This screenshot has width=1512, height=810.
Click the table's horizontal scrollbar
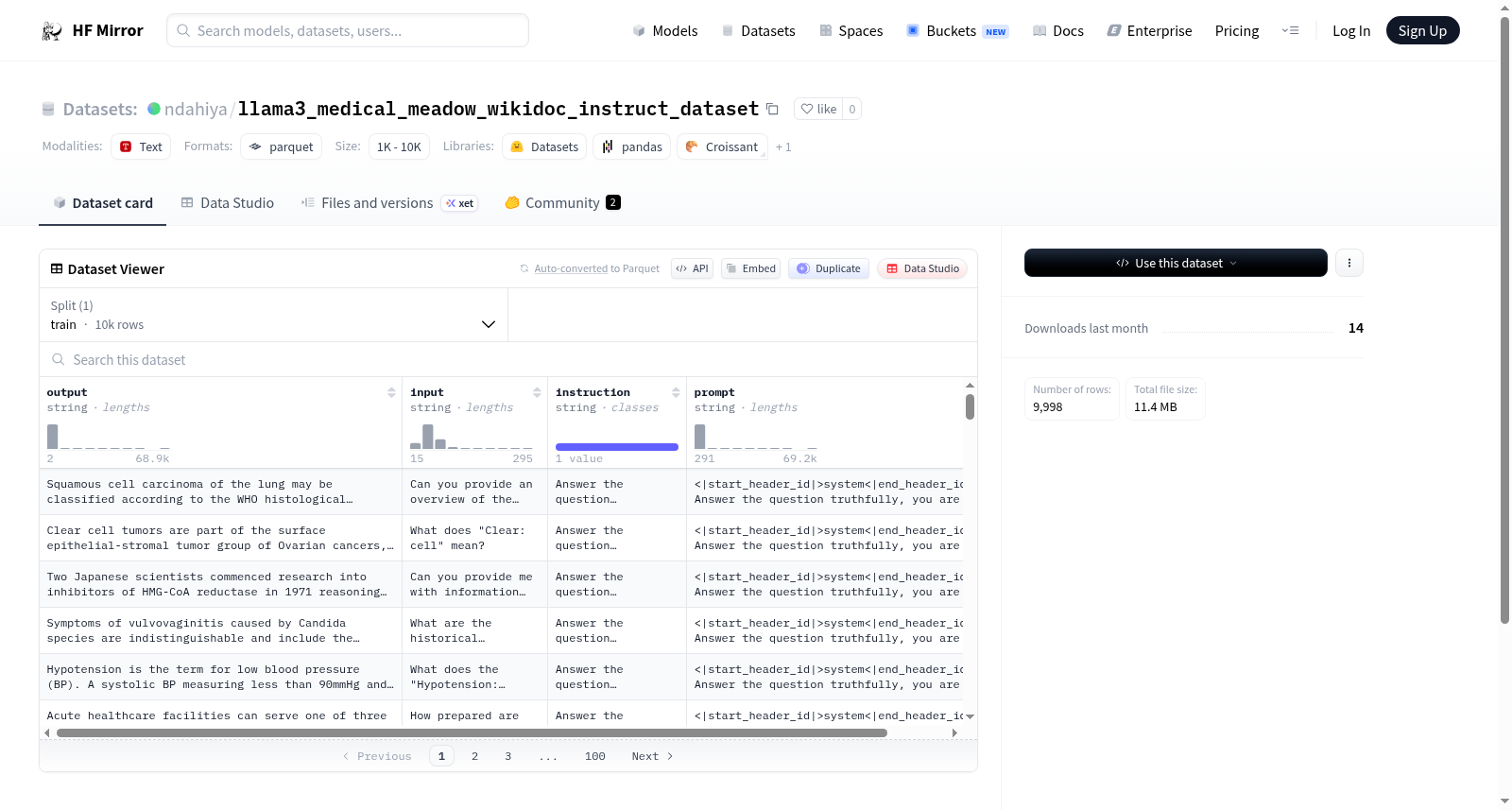point(472,732)
